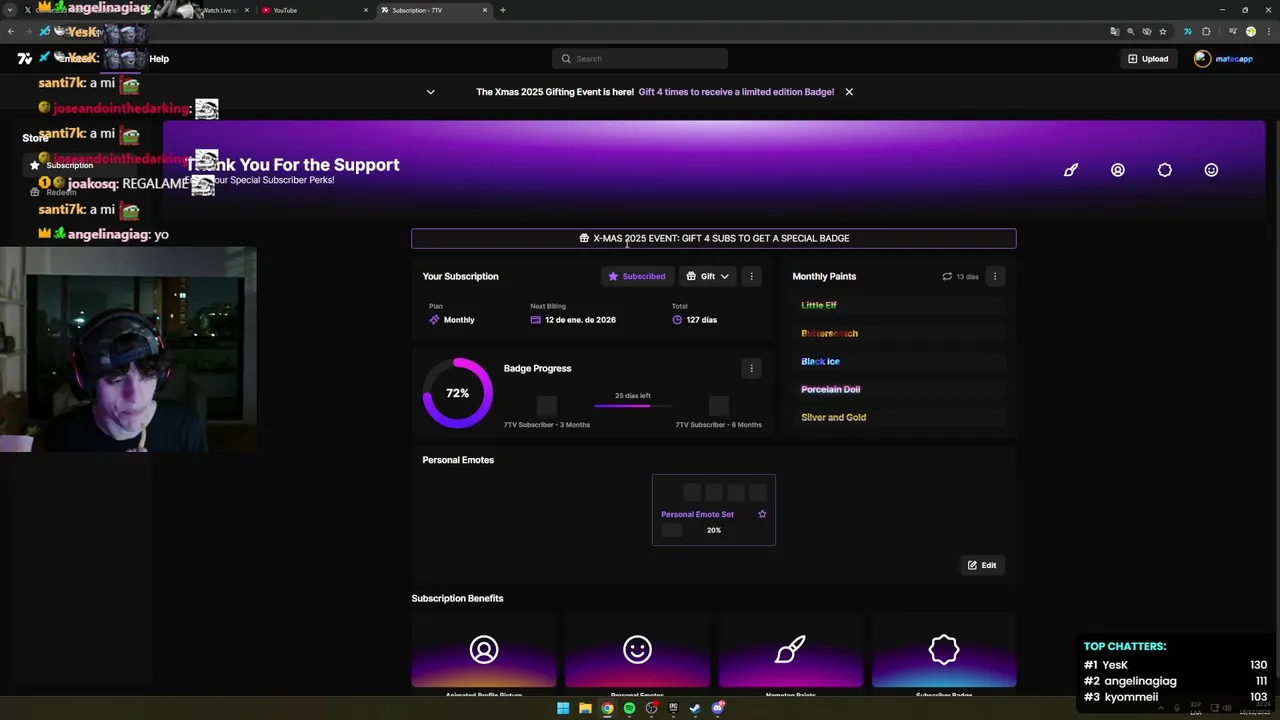Viewport: 1280px width, 720px height.
Task: Go back with browser back arrow
Action: pyautogui.click(x=11, y=32)
